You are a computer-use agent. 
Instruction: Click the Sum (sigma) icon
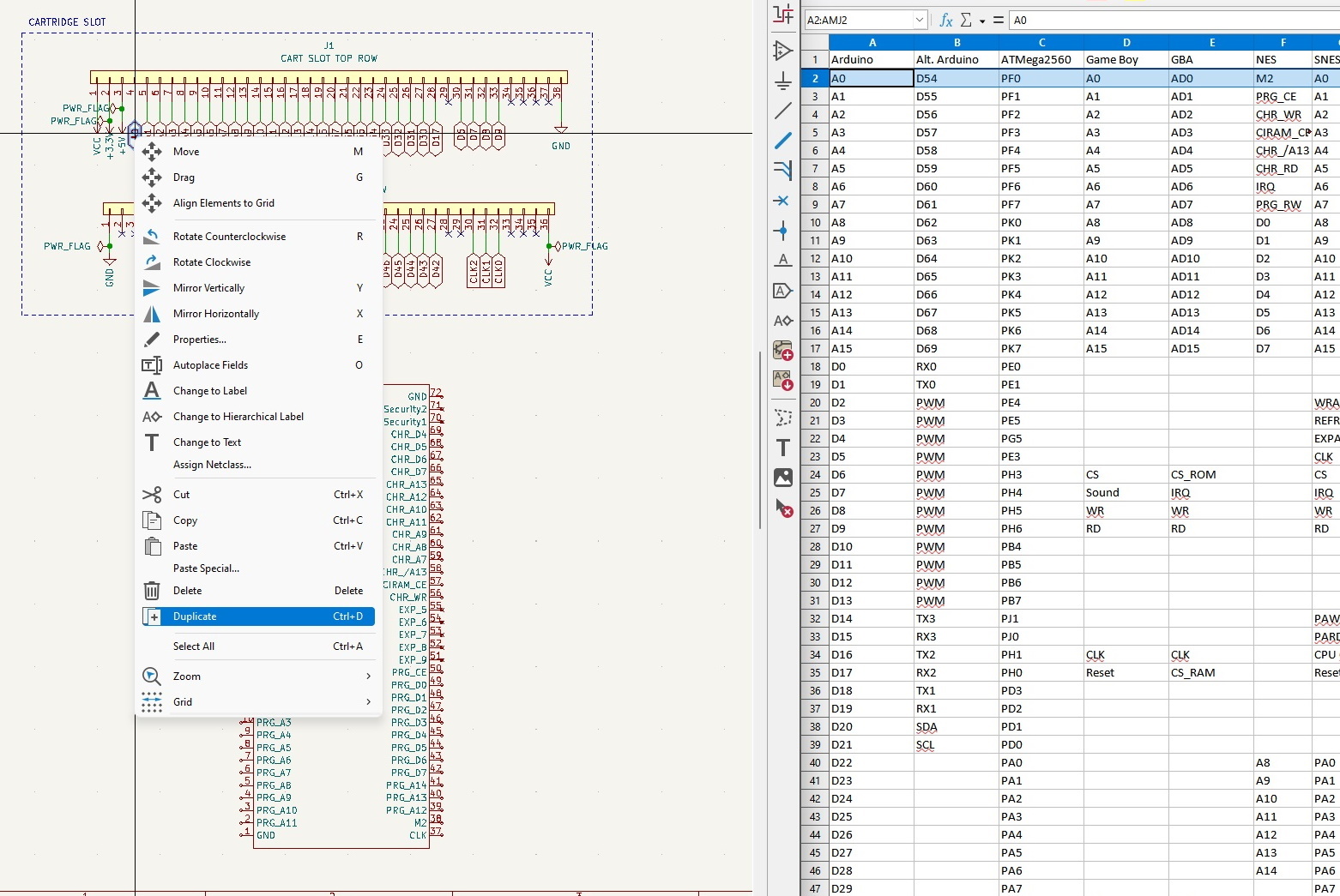point(966,20)
